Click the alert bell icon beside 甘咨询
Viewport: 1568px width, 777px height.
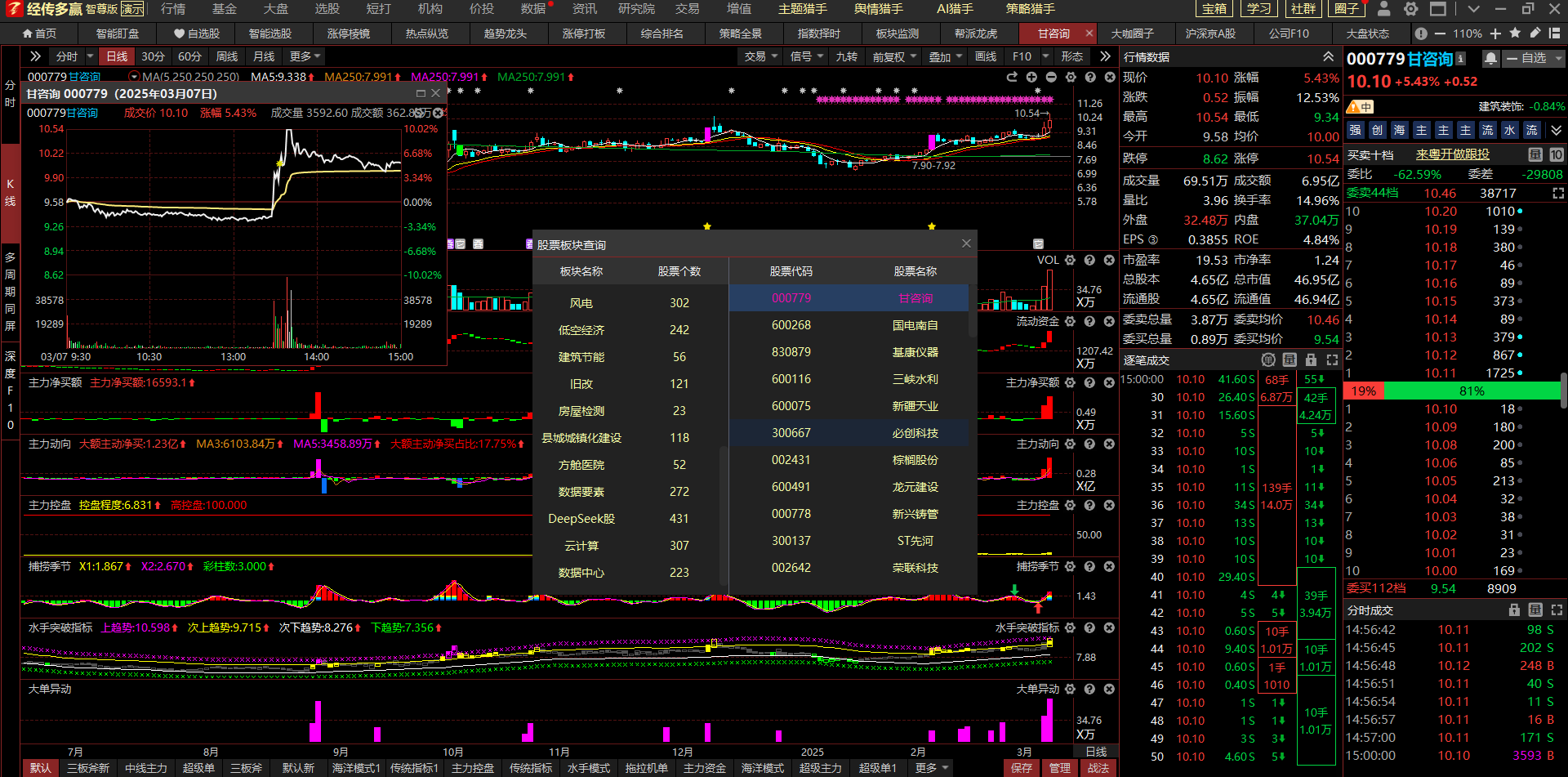[1490, 59]
